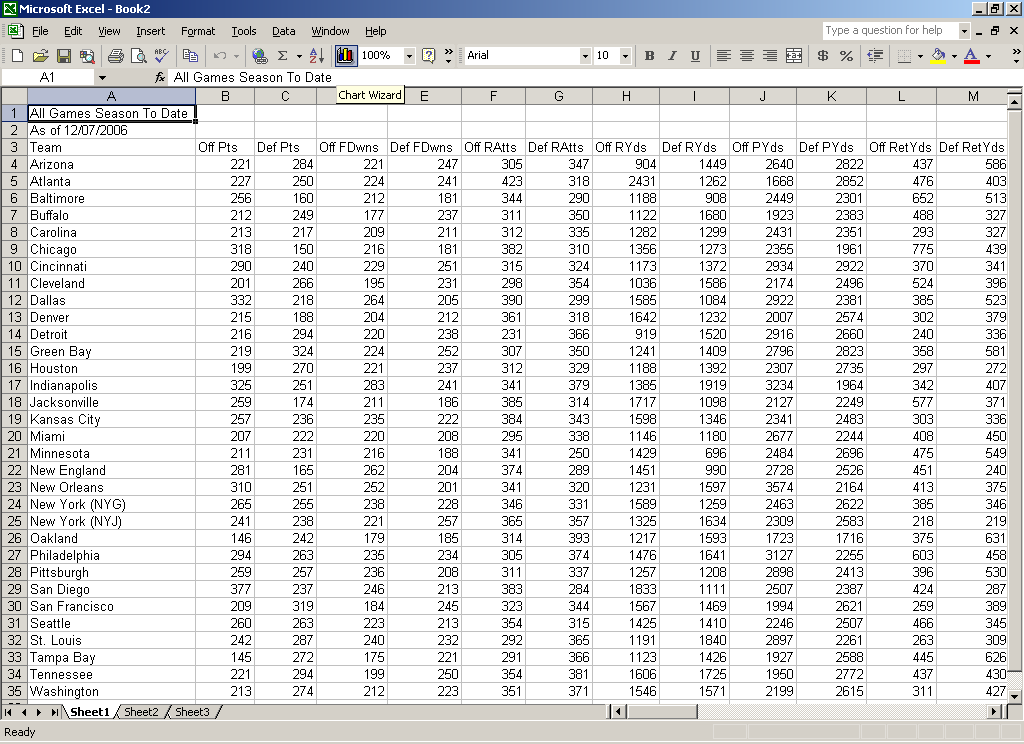Viewport: 1024px width, 744px height.
Task: Click the Undo arrow icon
Action: point(220,56)
